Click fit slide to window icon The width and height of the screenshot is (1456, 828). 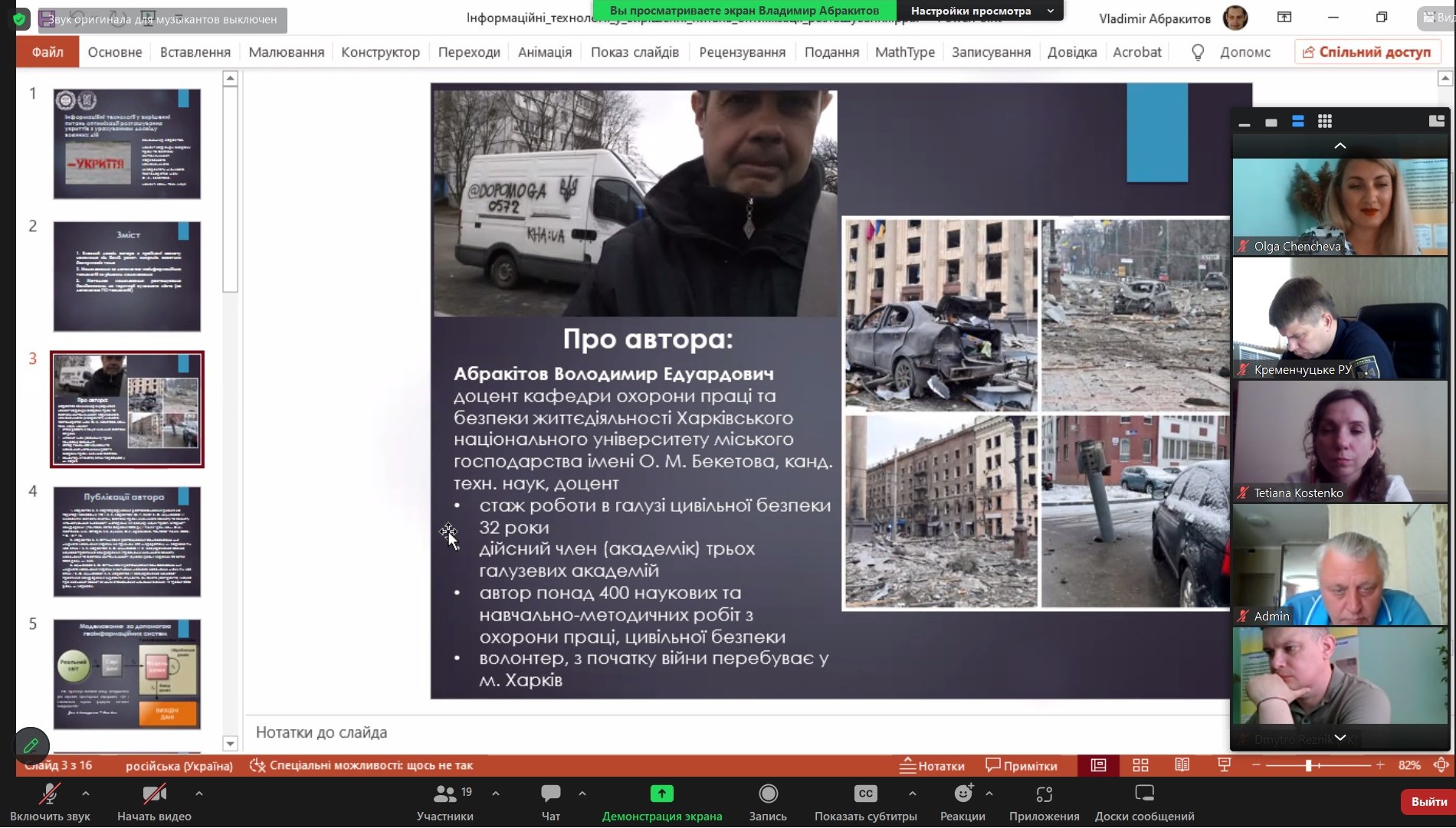click(1441, 765)
